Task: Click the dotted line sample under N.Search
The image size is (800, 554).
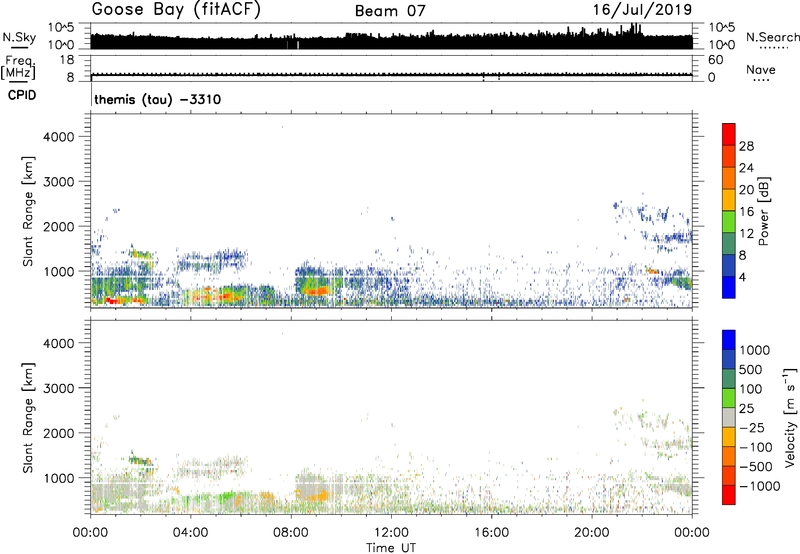Action: [774, 48]
